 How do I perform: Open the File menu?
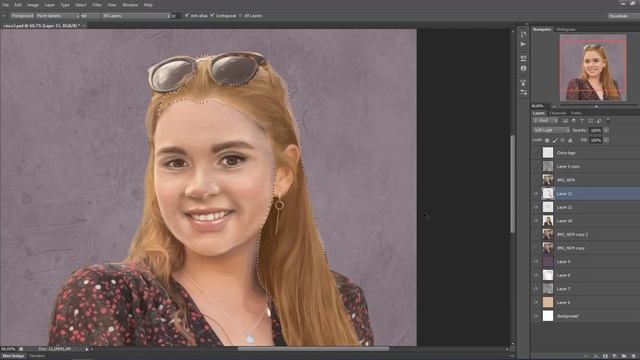click(5, 5)
